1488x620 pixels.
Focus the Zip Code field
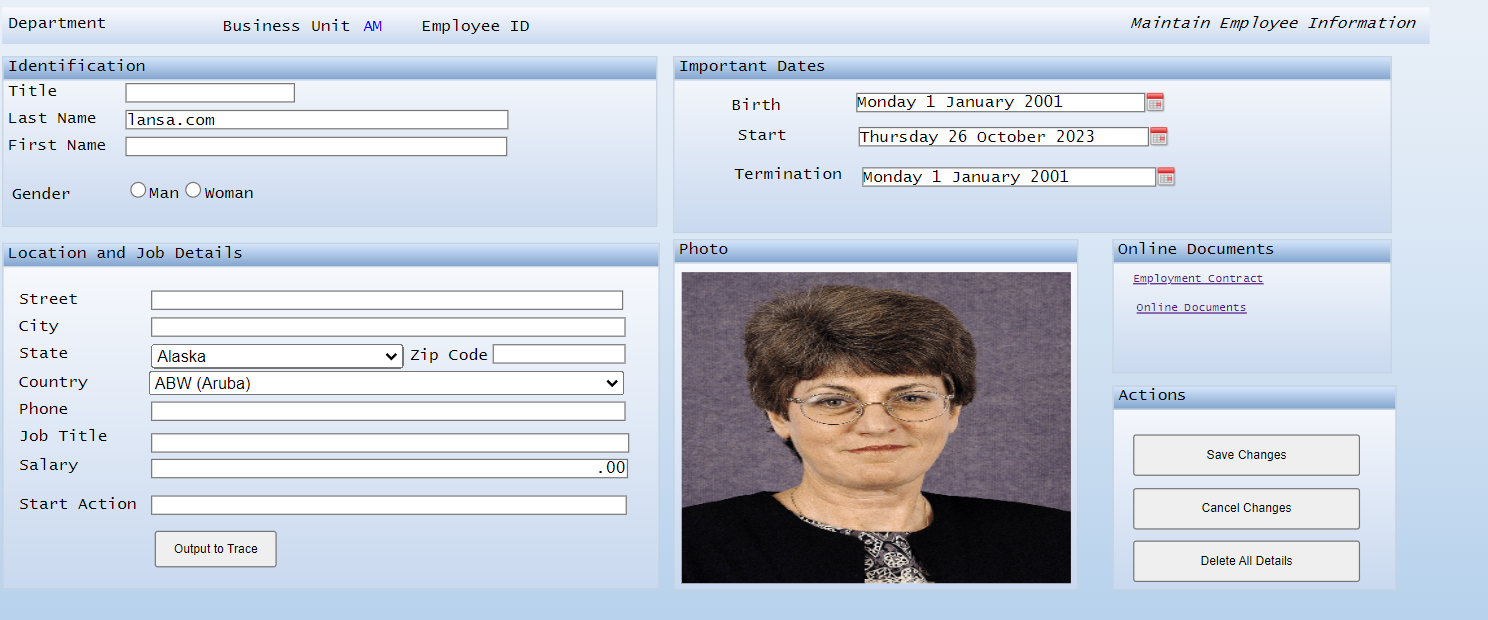(x=558, y=354)
